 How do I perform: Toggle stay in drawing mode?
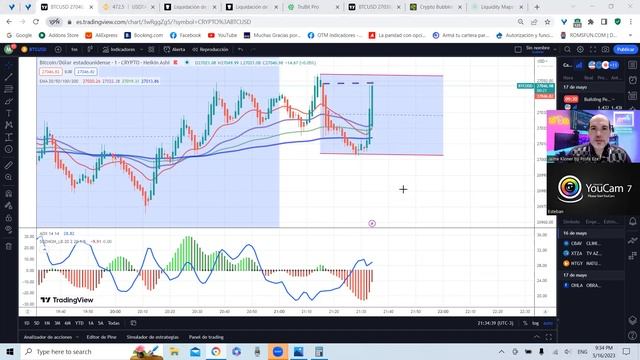coord(9,205)
